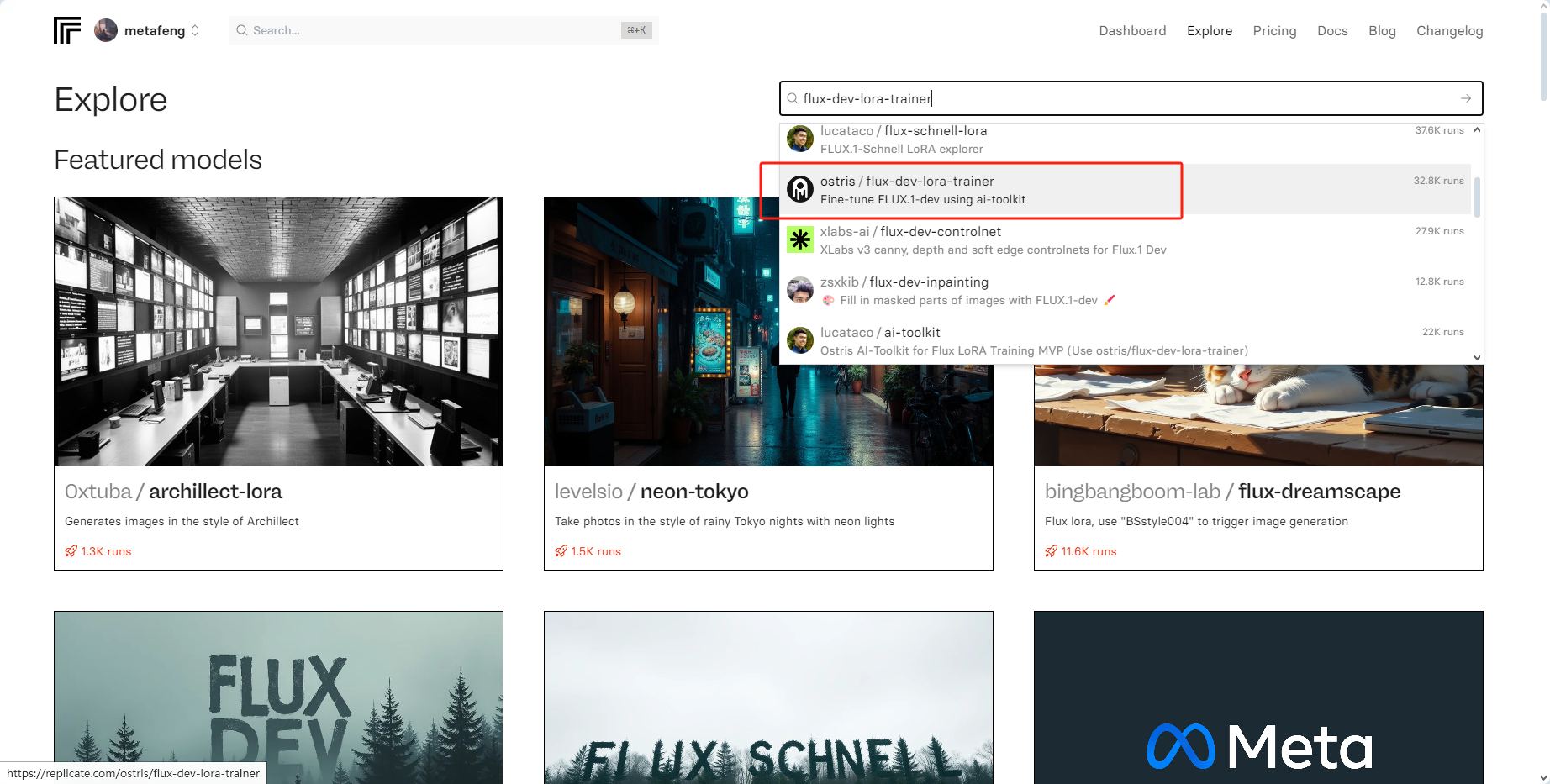Click the lucataco avatar beside ai-toolkit

(800, 340)
